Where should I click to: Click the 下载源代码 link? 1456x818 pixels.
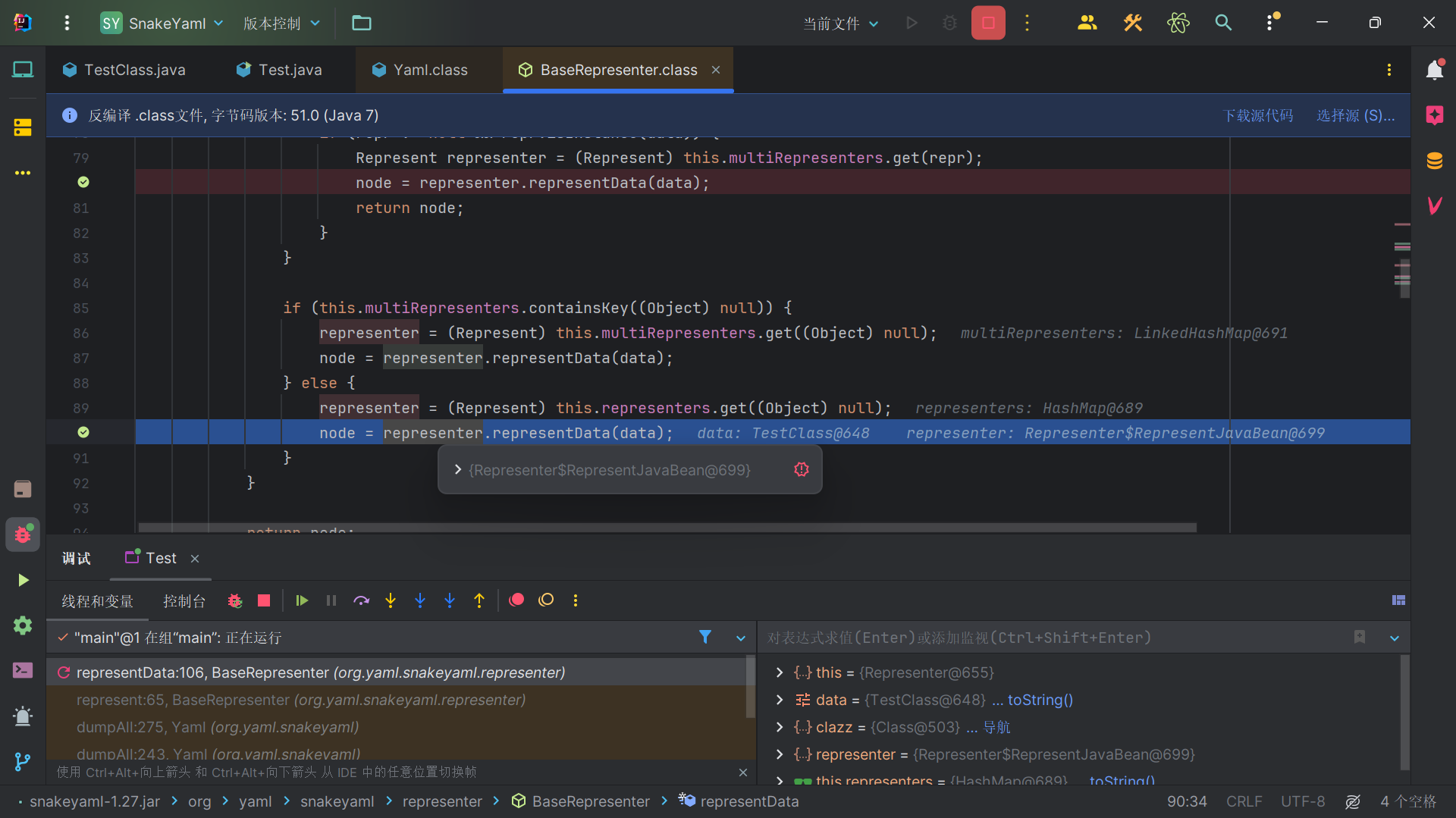(1258, 115)
